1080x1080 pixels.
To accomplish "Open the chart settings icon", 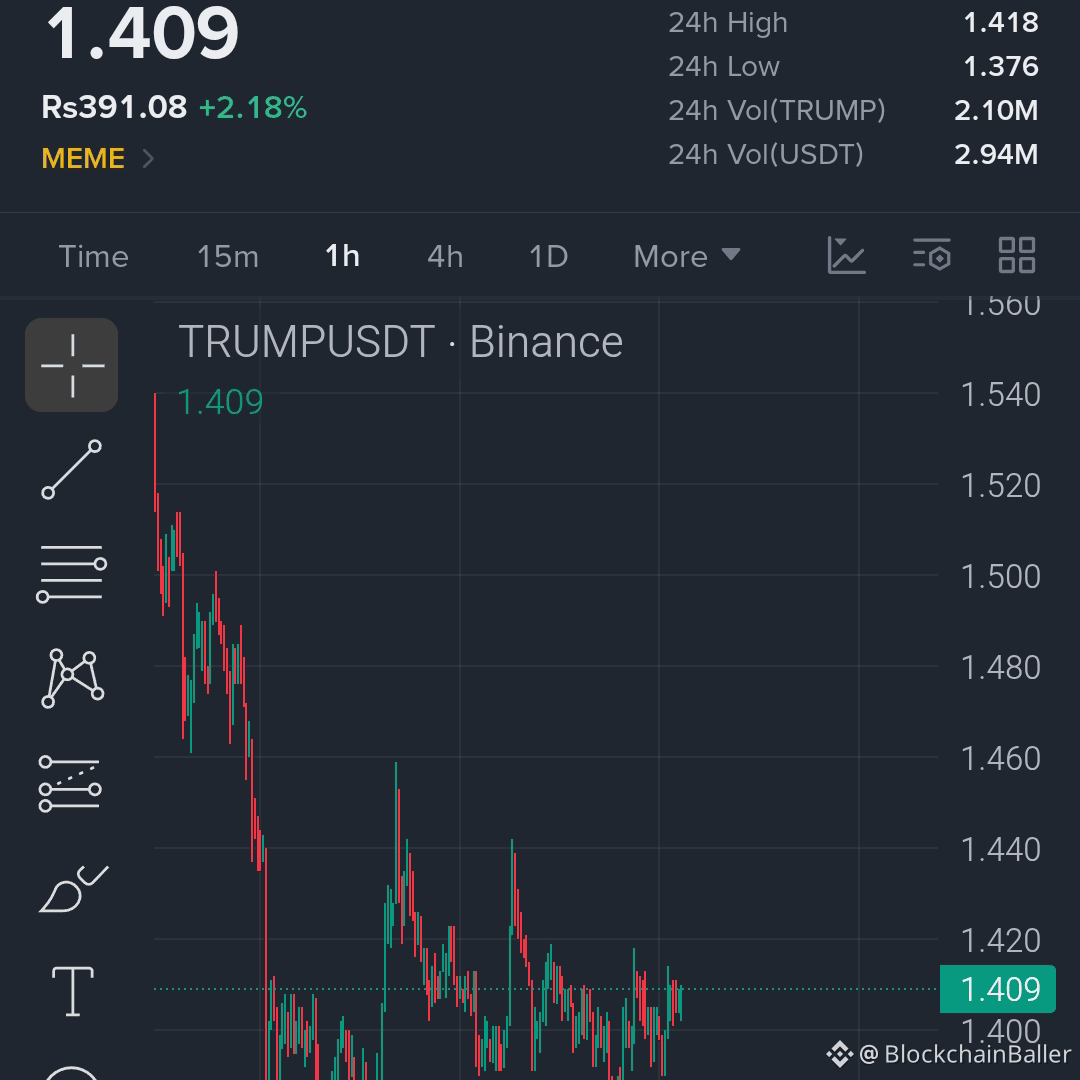I will tap(932, 256).
